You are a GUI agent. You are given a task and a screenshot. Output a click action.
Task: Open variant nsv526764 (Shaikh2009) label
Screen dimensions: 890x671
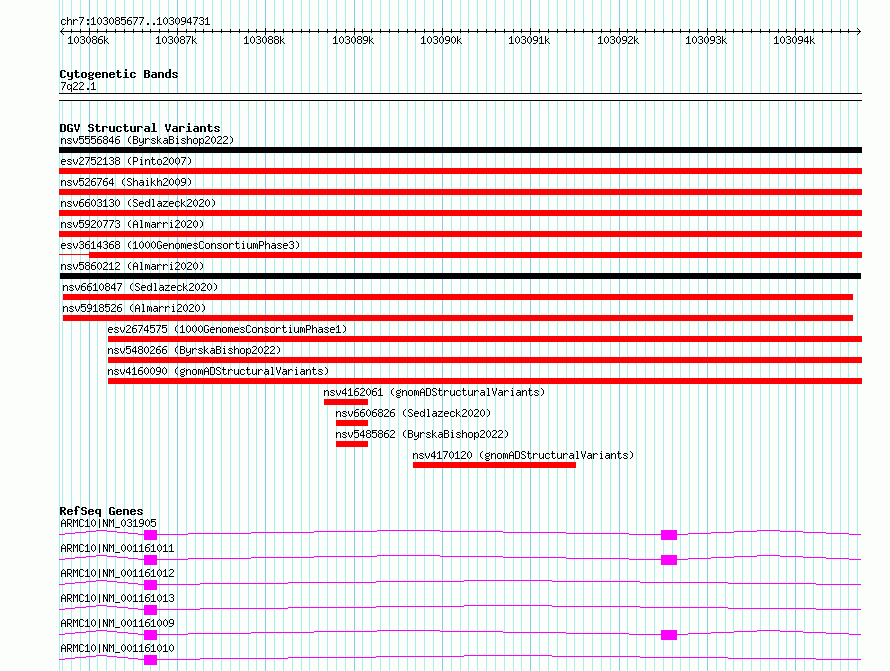(x=126, y=182)
